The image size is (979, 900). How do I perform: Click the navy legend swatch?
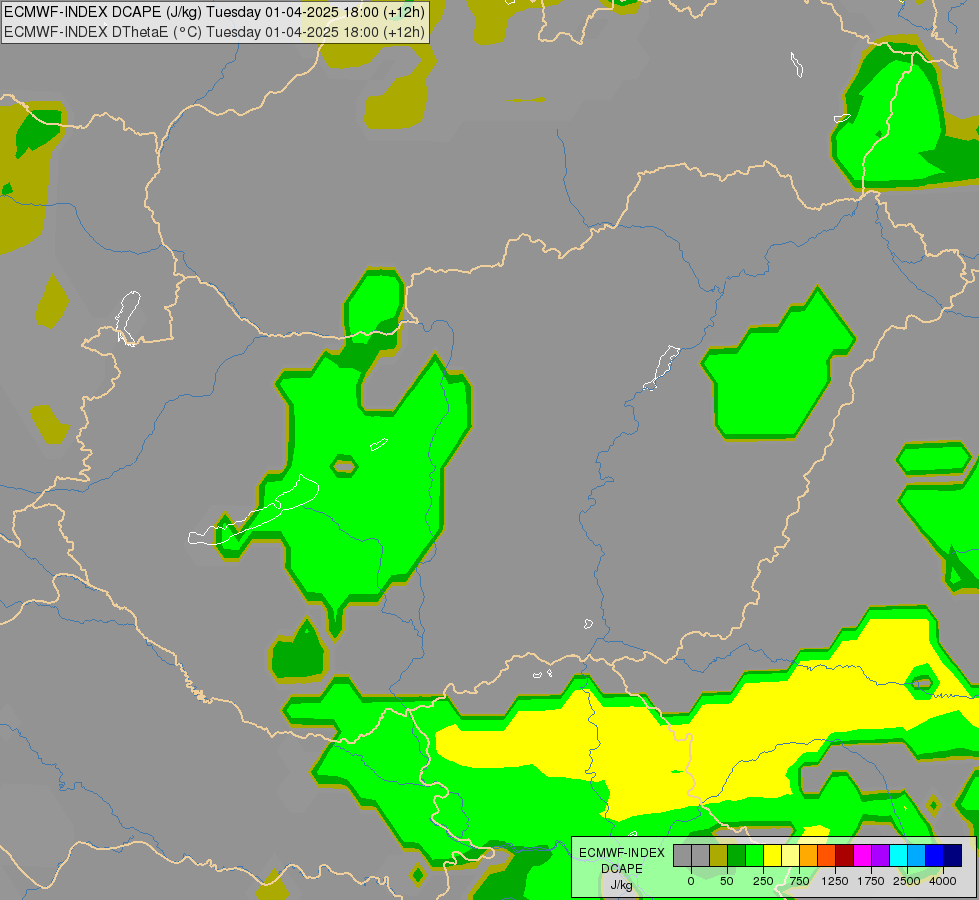(953, 856)
